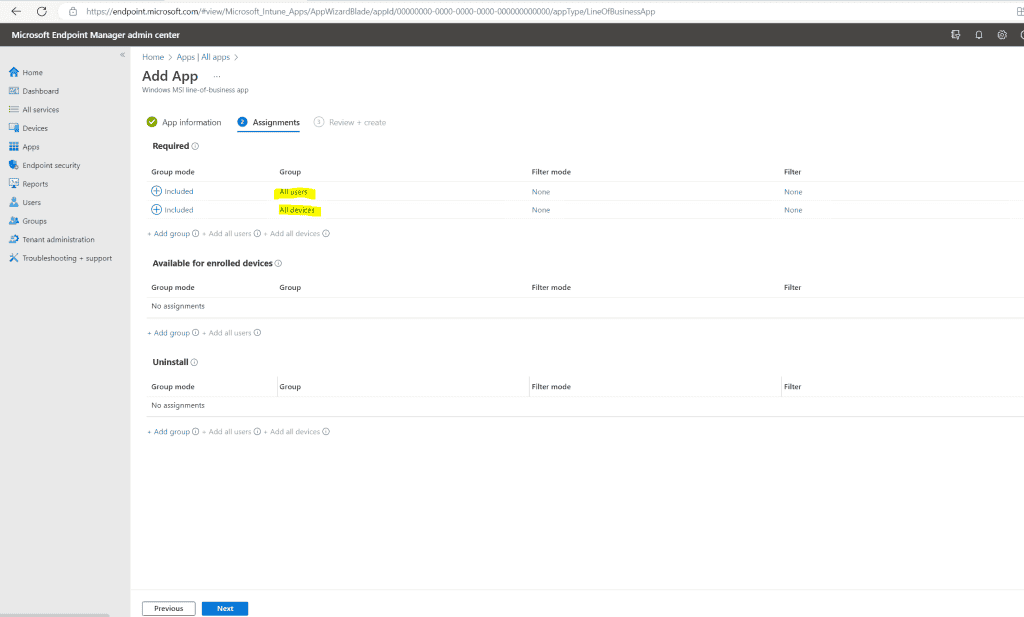Click the Next button
Image resolution: width=1024 pixels, height=617 pixels.
(224, 607)
